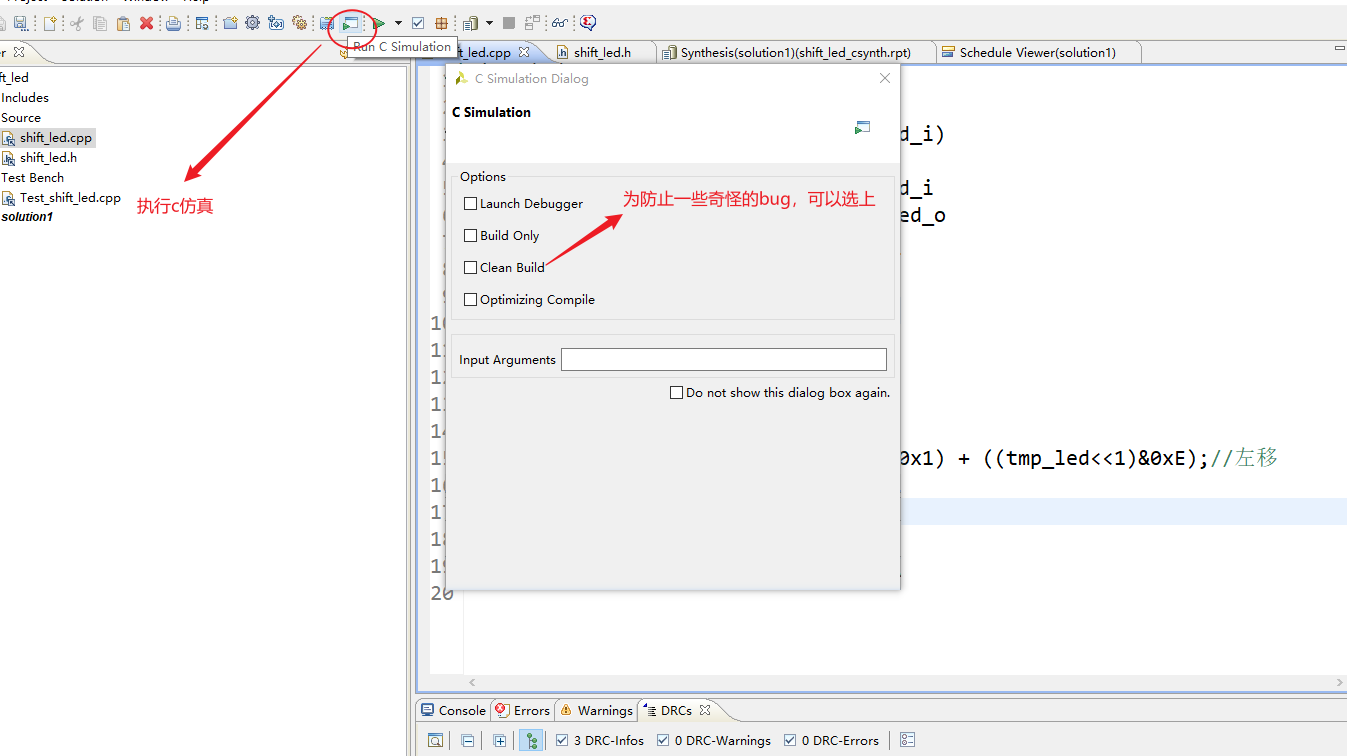This screenshot has height=756, width=1347.
Task: Click the orange grid Export RTL icon
Action: pyautogui.click(x=441, y=22)
